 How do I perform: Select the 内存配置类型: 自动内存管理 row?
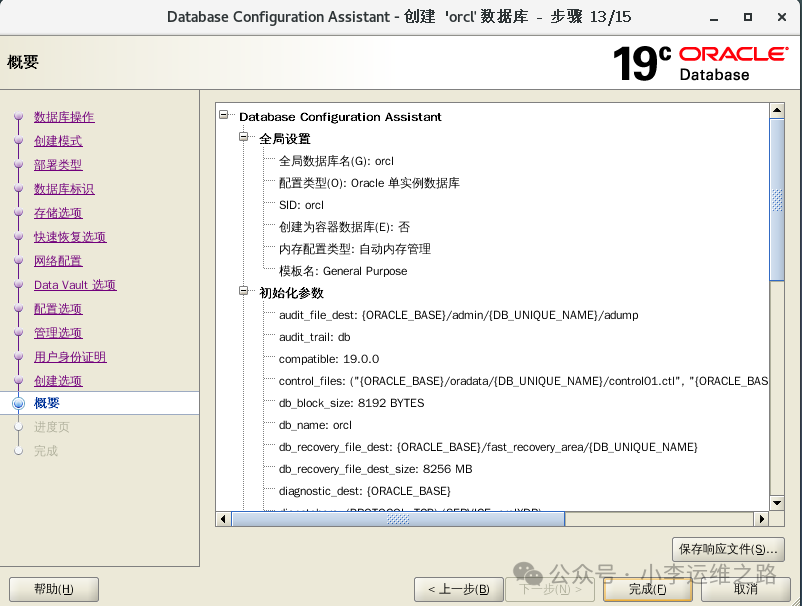(354, 249)
